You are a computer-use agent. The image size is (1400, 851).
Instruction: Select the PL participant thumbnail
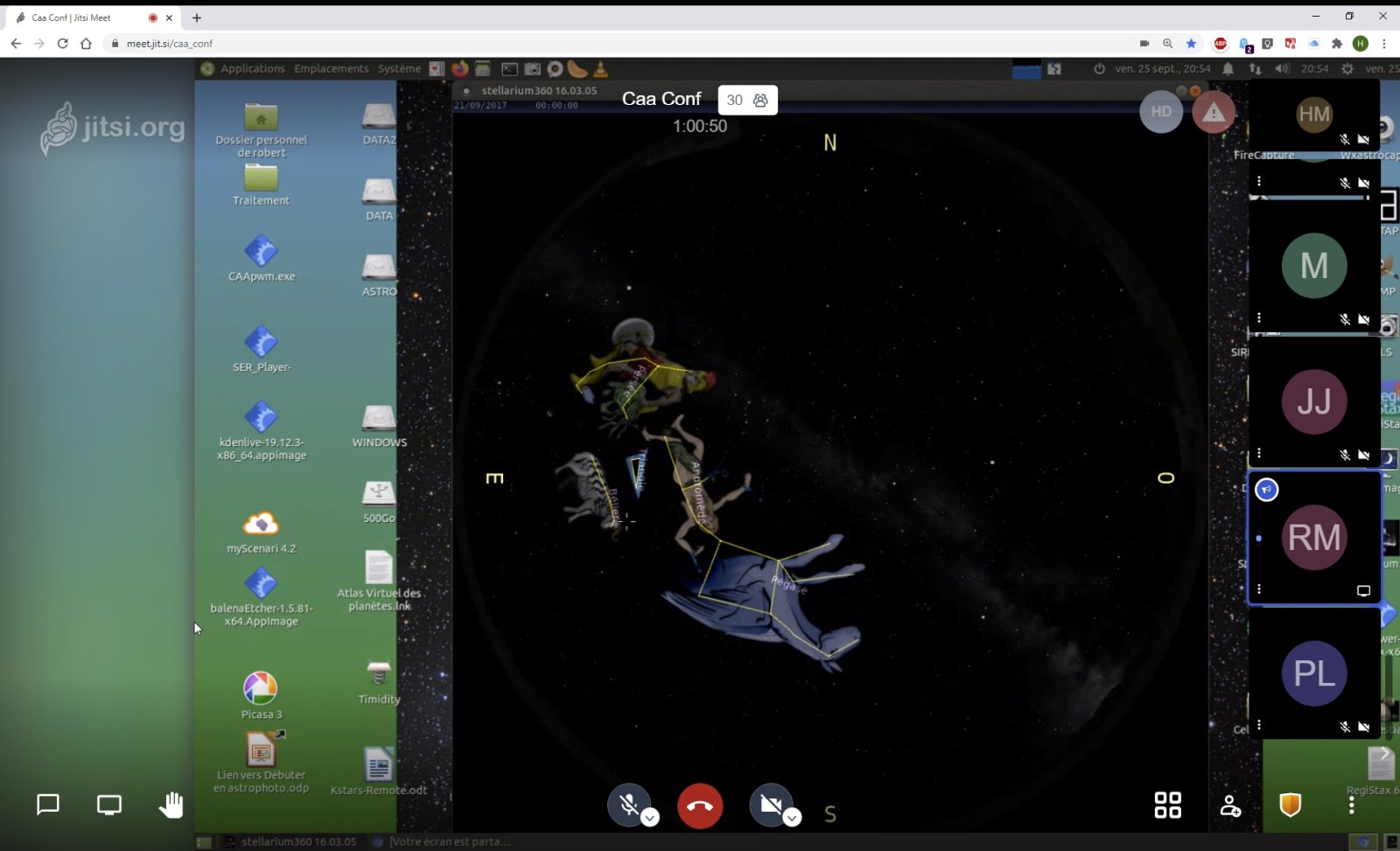click(x=1314, y=673)
